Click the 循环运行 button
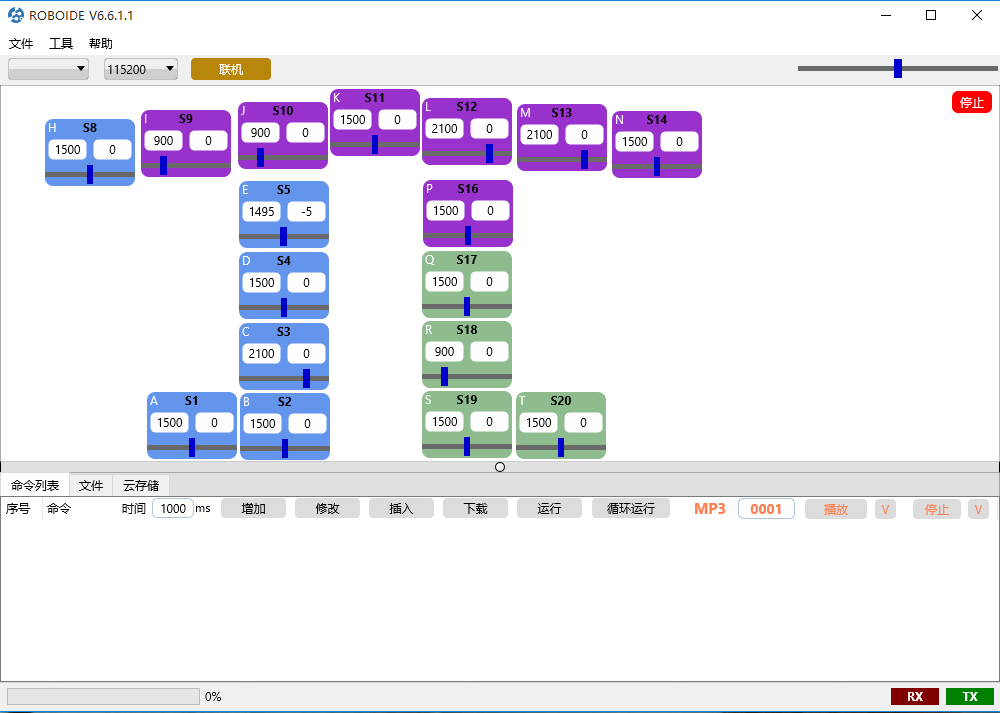1000x713 pixels. coord(631,508)
